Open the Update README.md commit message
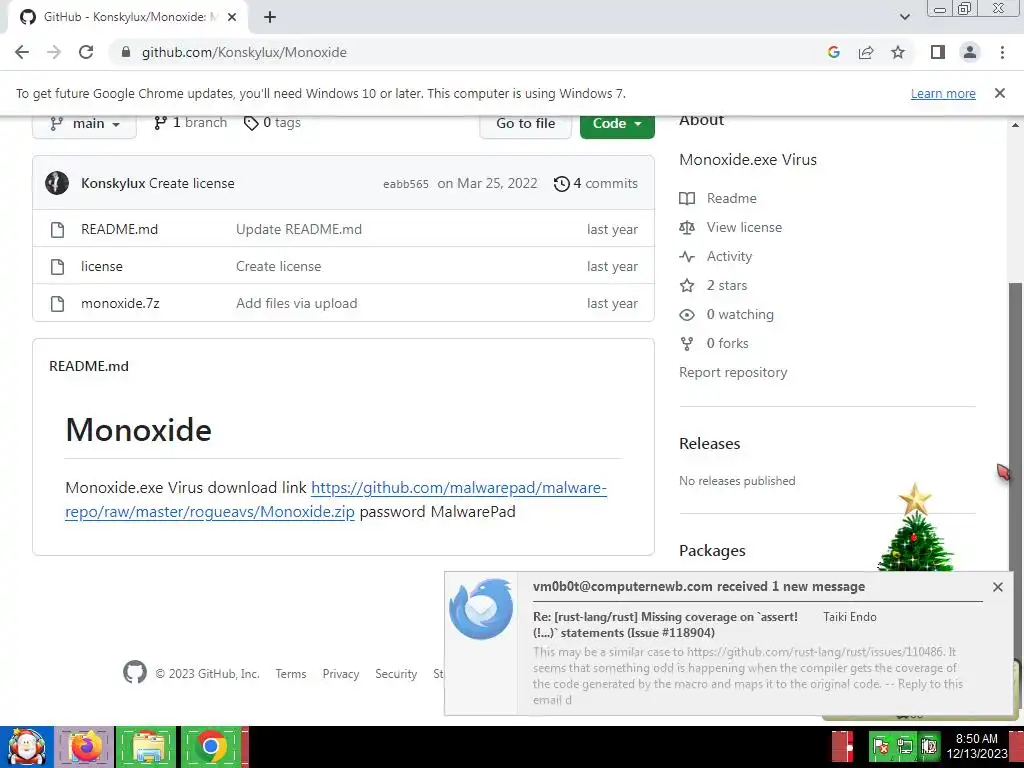Viewport: 1024px width, 768px height. coord(299,229)
